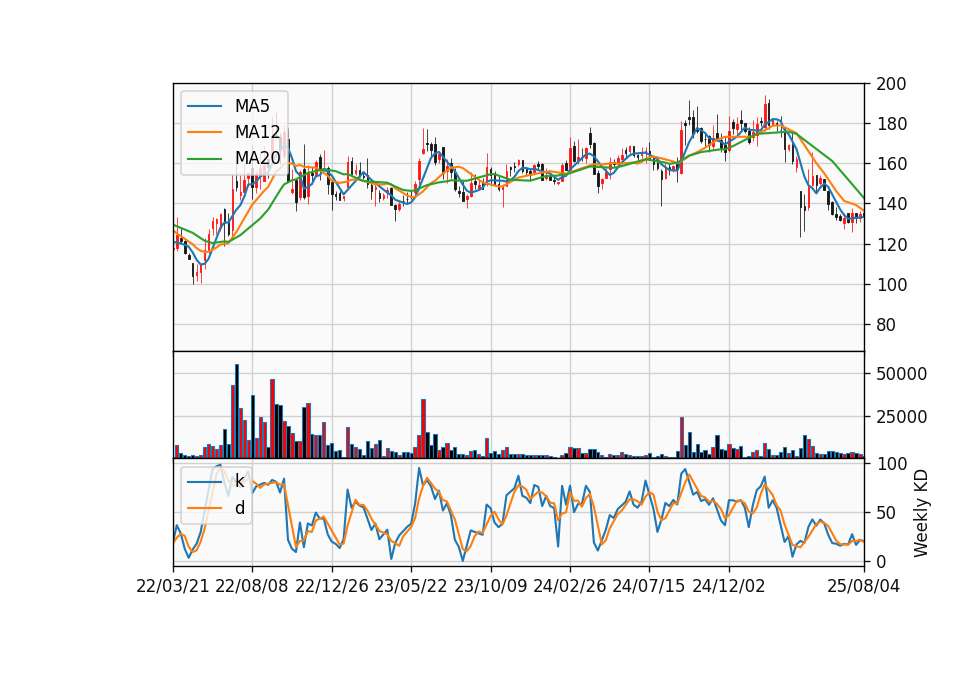The width and height of the screenshot is (960, 690).
Task: Click the 25000 volume axis label
Action: [901, 417]
